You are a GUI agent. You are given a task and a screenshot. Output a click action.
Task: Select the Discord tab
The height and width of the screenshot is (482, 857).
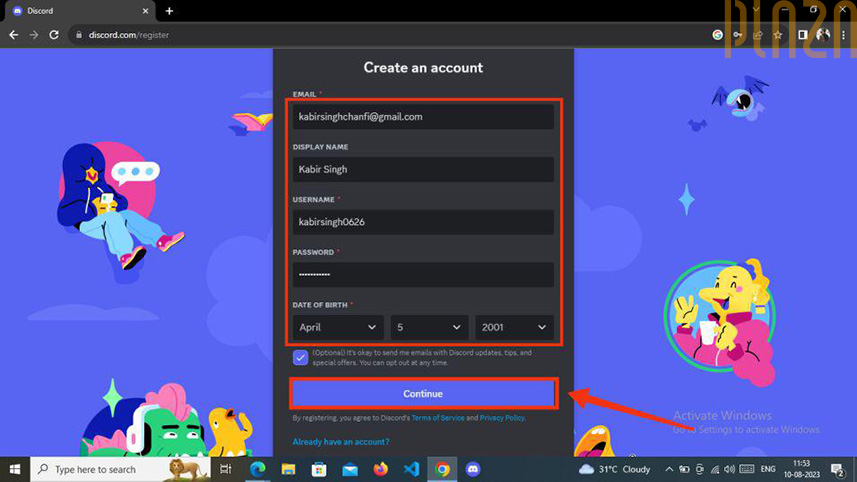tap(80, 11)
